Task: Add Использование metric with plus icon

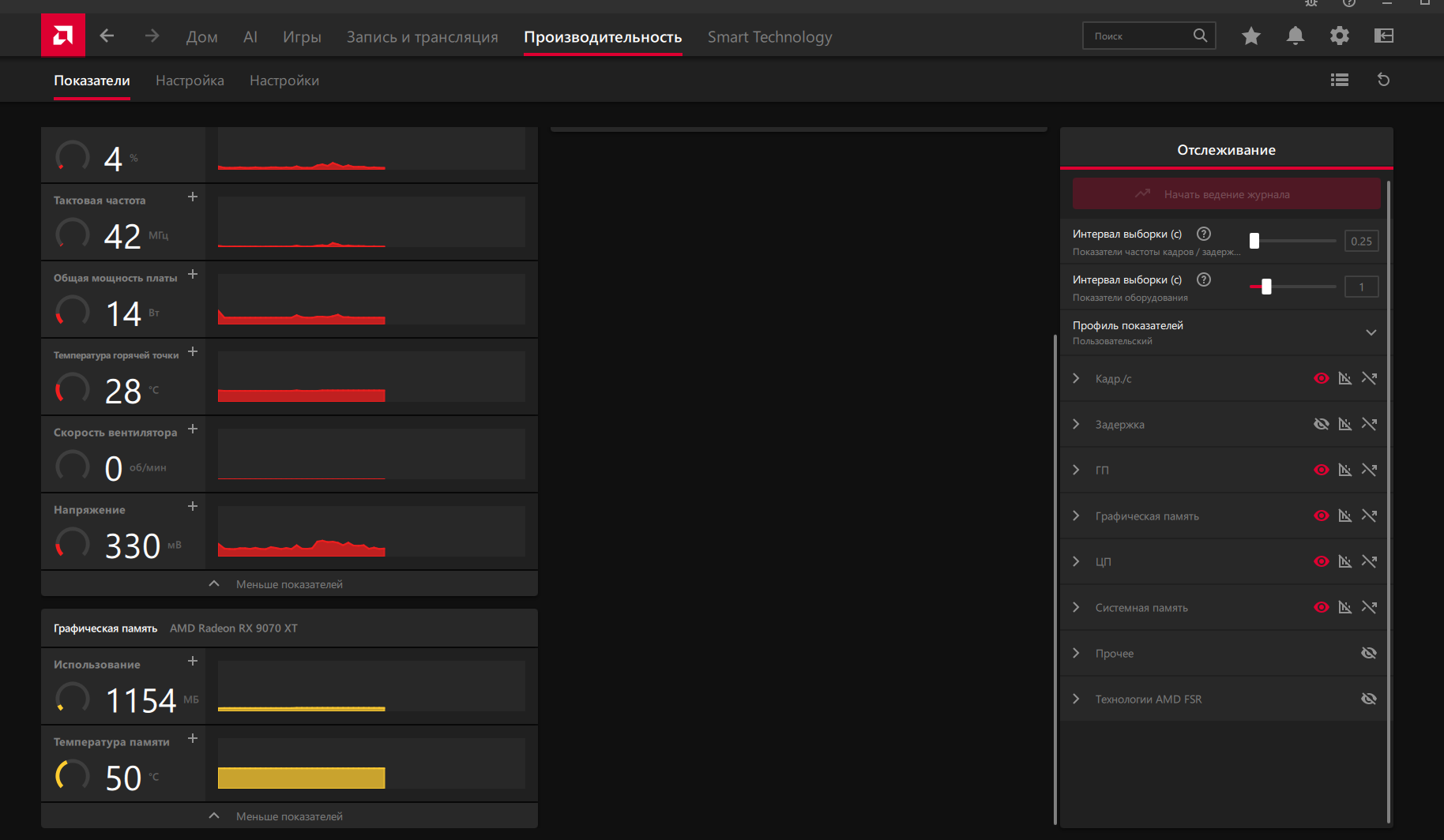Action: pos(193,661)
